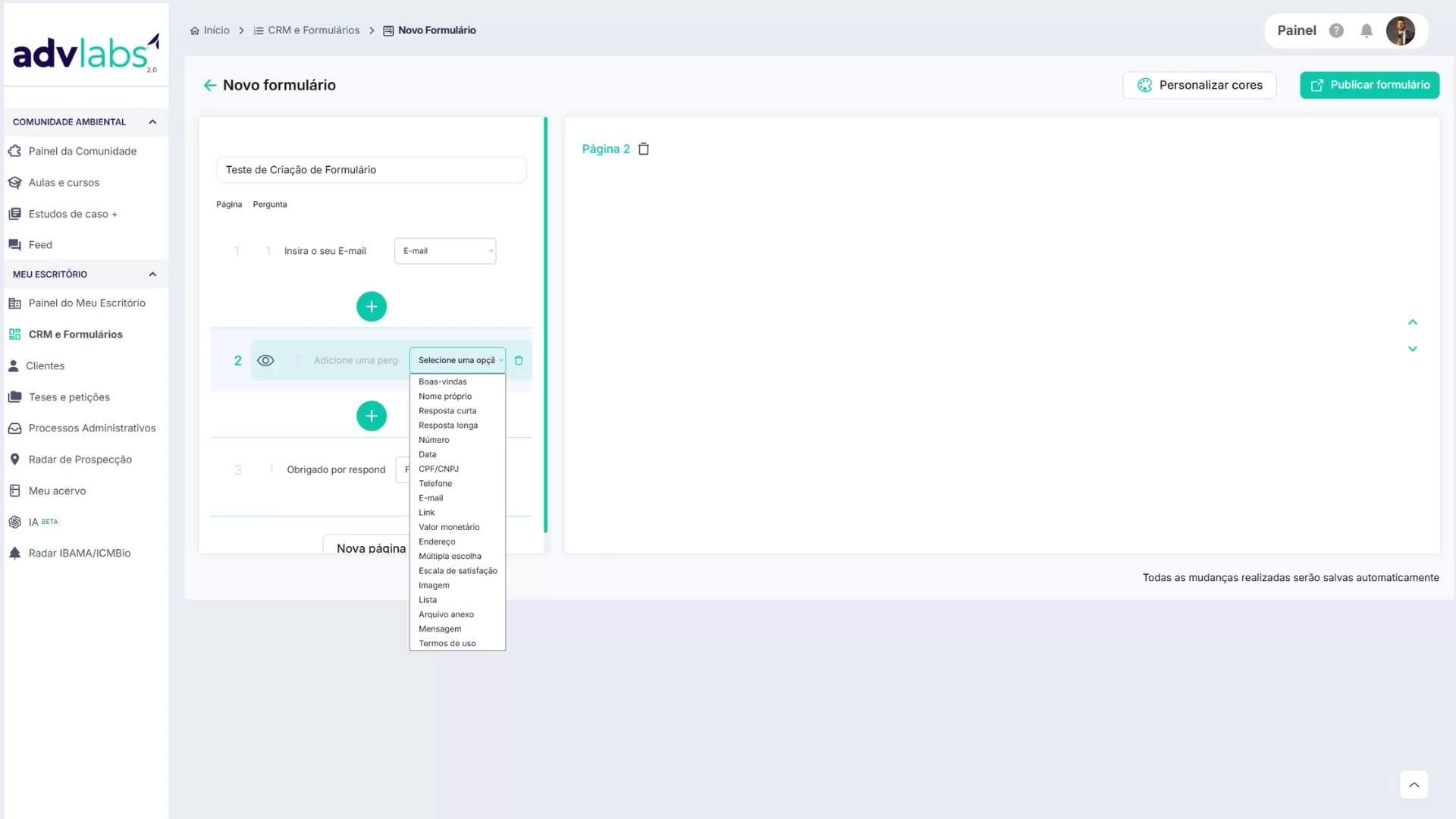Image resolution: width=1456 pixels, height=819 pixels.
Task: Open Radar IBAMA/ICMBio in sidebar
Action: 79,554
